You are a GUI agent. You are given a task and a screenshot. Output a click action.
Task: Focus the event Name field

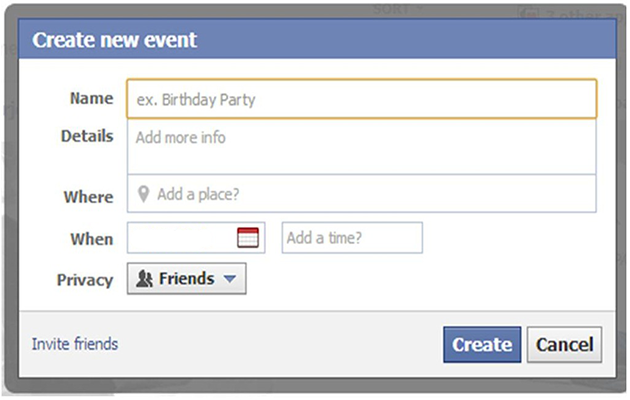(360, 99)
